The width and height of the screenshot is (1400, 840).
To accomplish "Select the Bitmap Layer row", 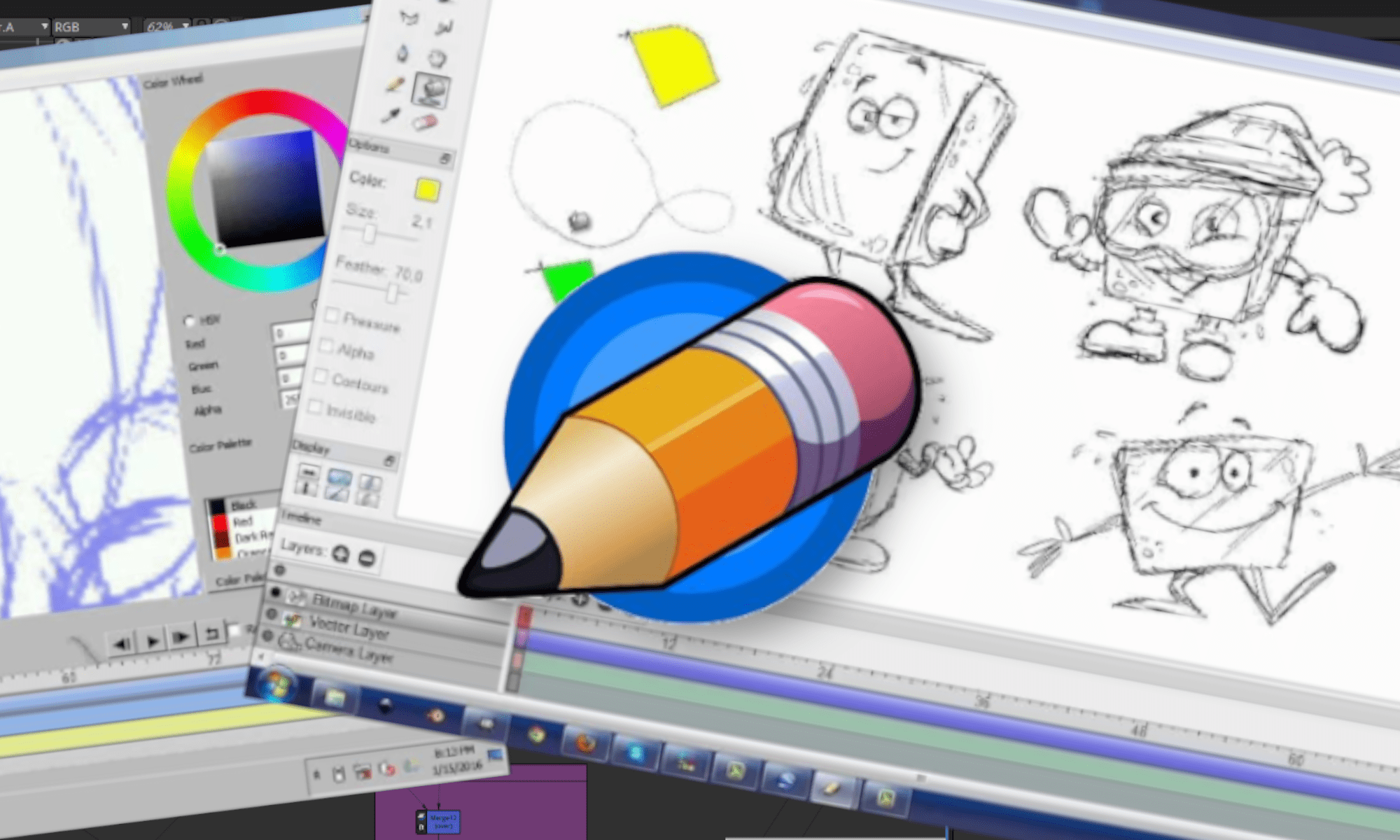I will tap(353, 605).
